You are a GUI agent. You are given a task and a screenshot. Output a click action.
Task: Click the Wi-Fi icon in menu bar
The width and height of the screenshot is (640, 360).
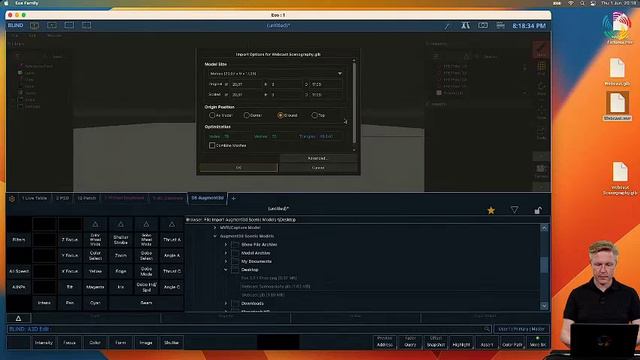tap(571, 3)
